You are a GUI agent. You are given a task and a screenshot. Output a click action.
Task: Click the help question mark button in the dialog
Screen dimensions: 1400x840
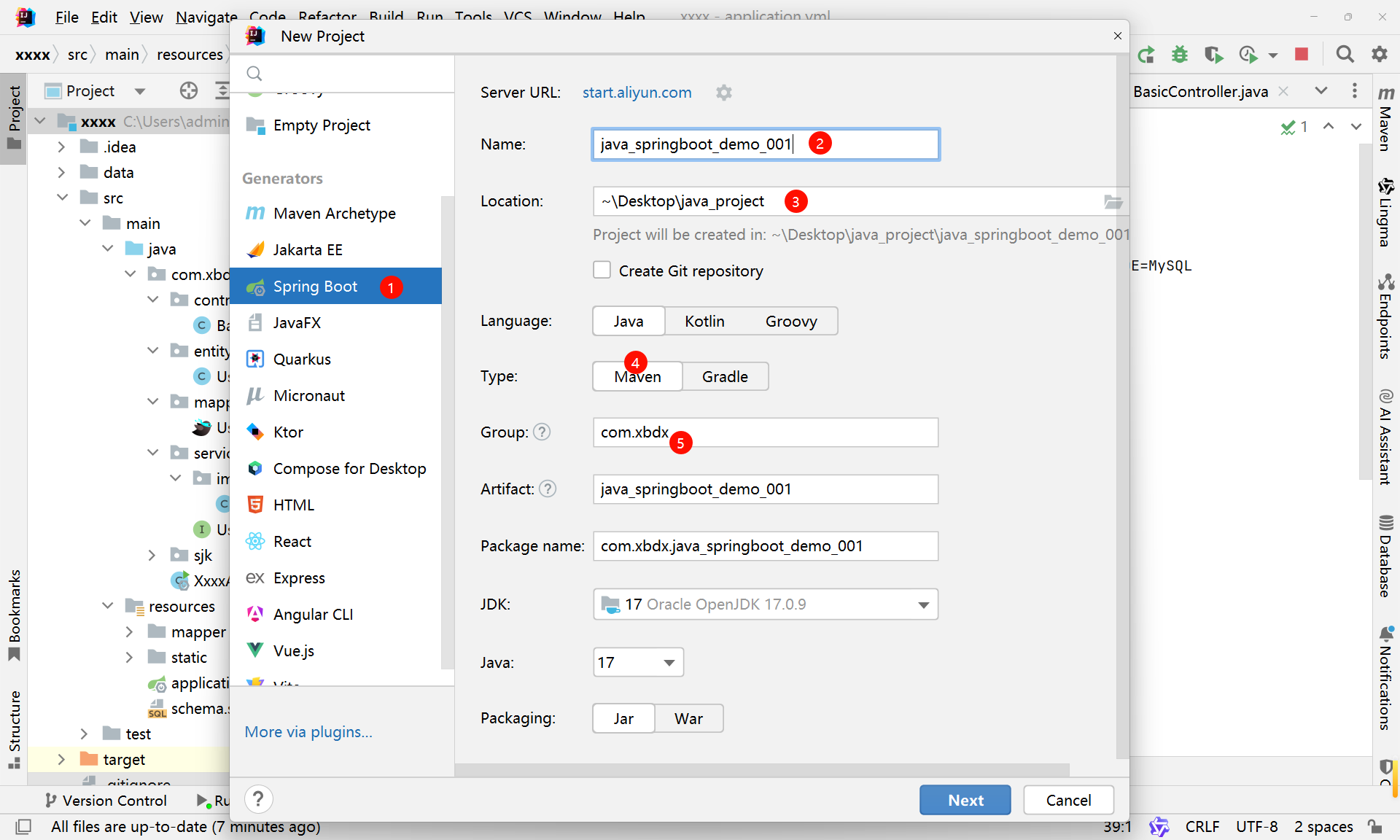tap(258, 799)
